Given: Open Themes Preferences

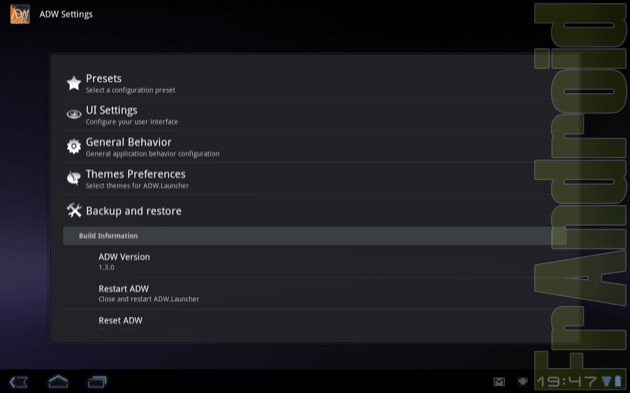Looking at the screenshot, I should (315, 179).
